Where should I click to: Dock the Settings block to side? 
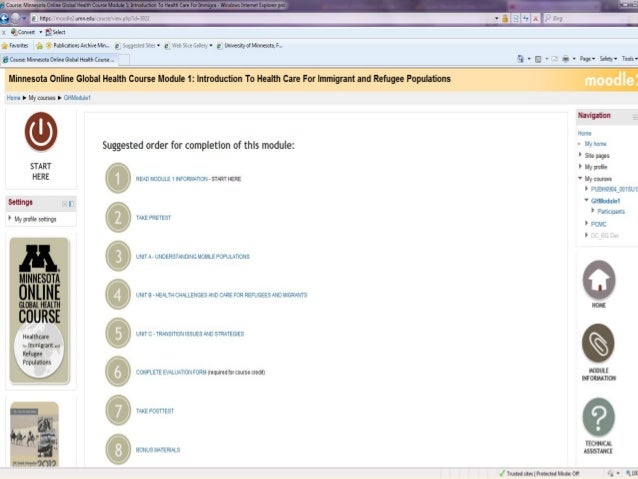[71, 204]
